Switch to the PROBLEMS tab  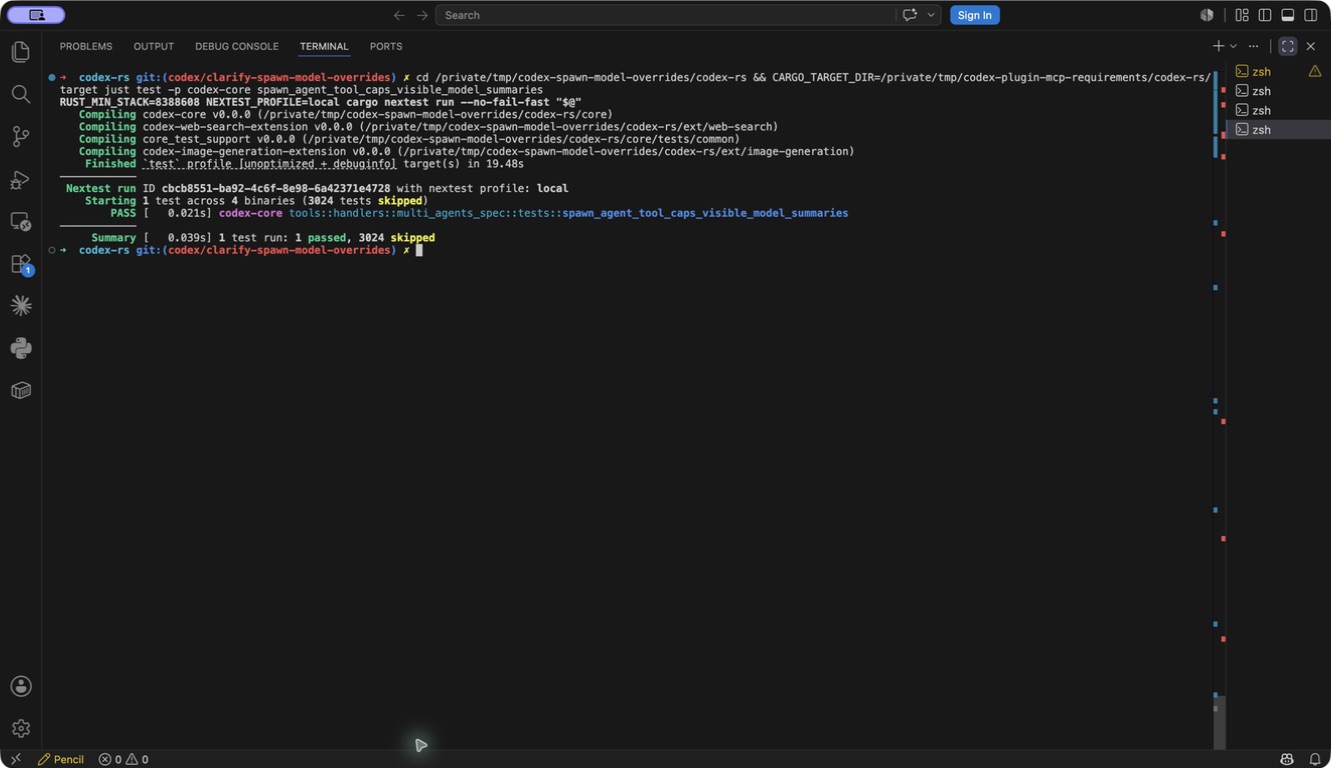coord(86,47)
